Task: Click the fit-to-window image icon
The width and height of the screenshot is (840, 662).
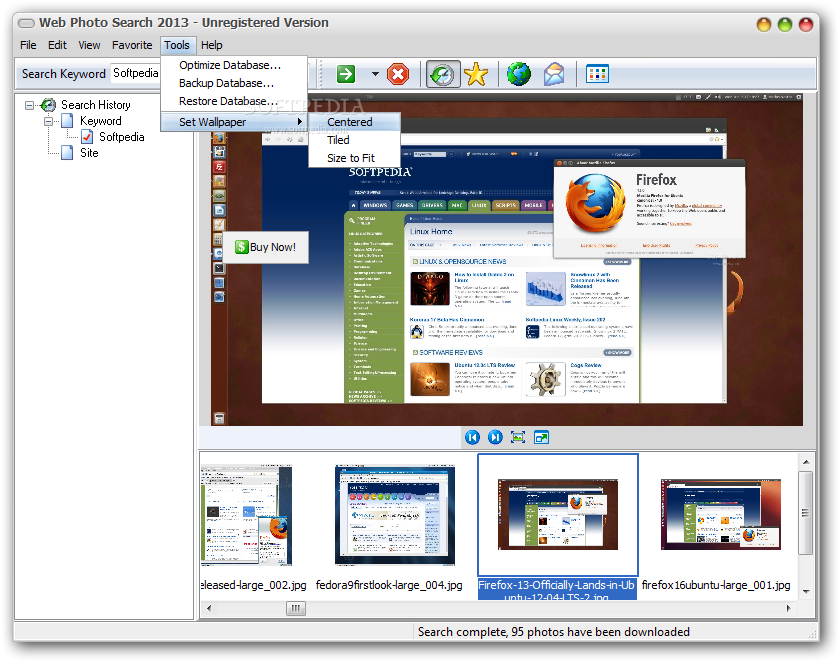Action: tap(518, 438)
